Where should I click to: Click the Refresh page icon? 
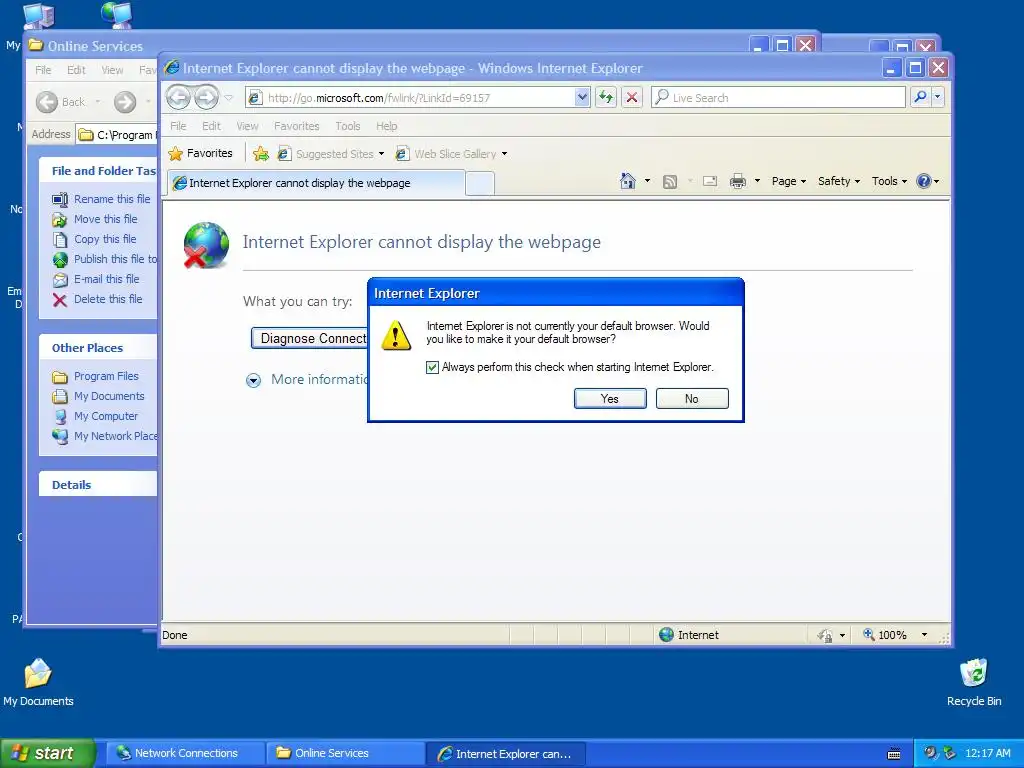tap(606, 97)
